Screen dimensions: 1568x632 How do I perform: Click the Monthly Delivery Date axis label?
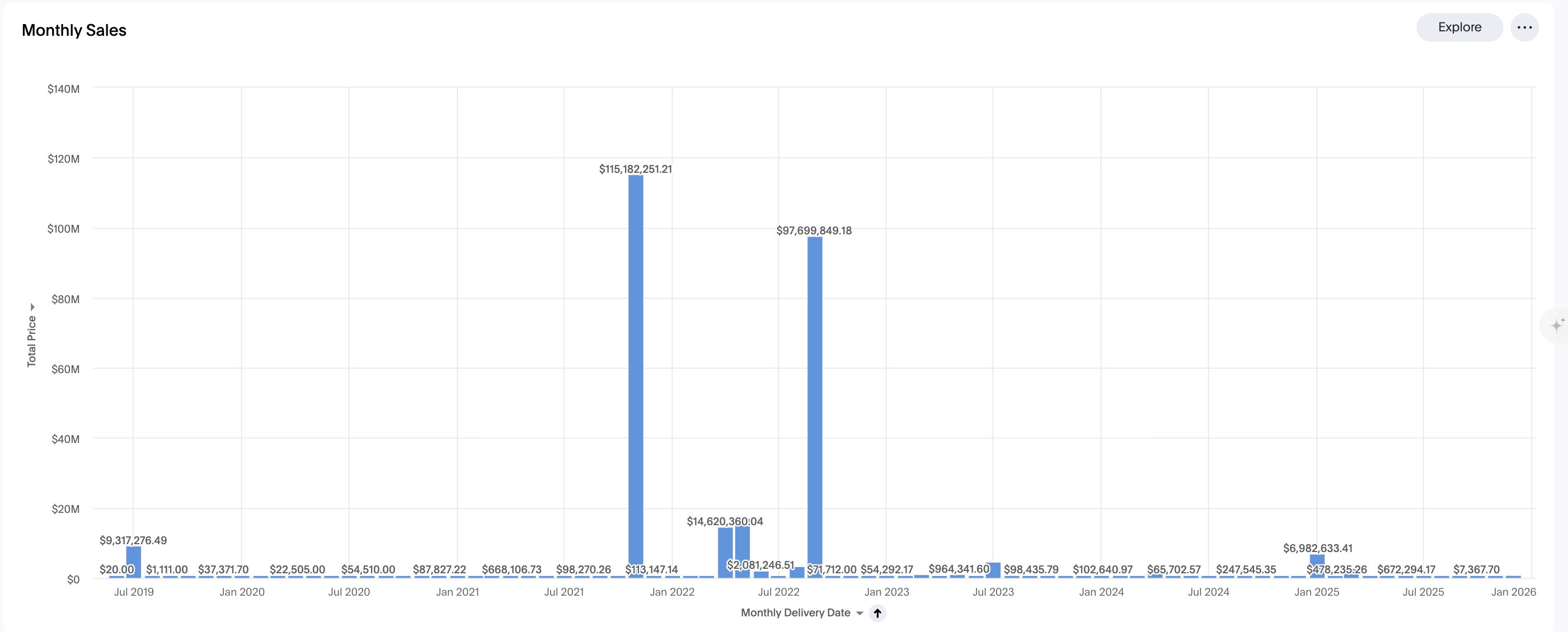coord(795,612)
